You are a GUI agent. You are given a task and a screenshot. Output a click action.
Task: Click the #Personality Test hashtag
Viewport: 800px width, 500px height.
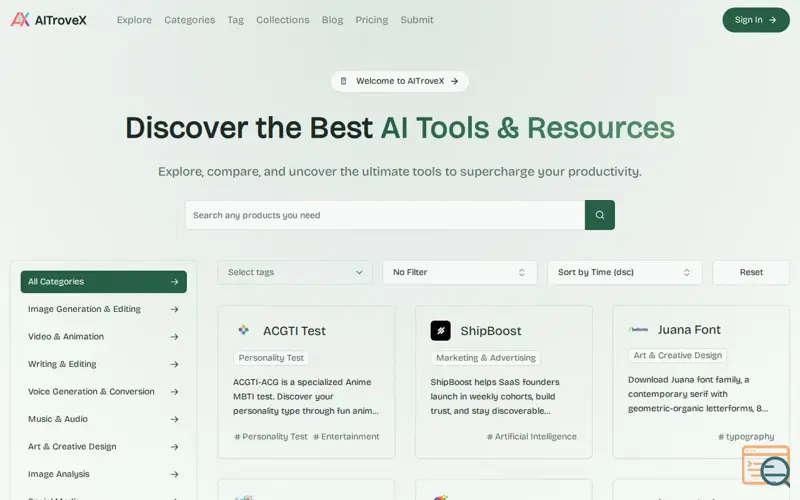271,437
